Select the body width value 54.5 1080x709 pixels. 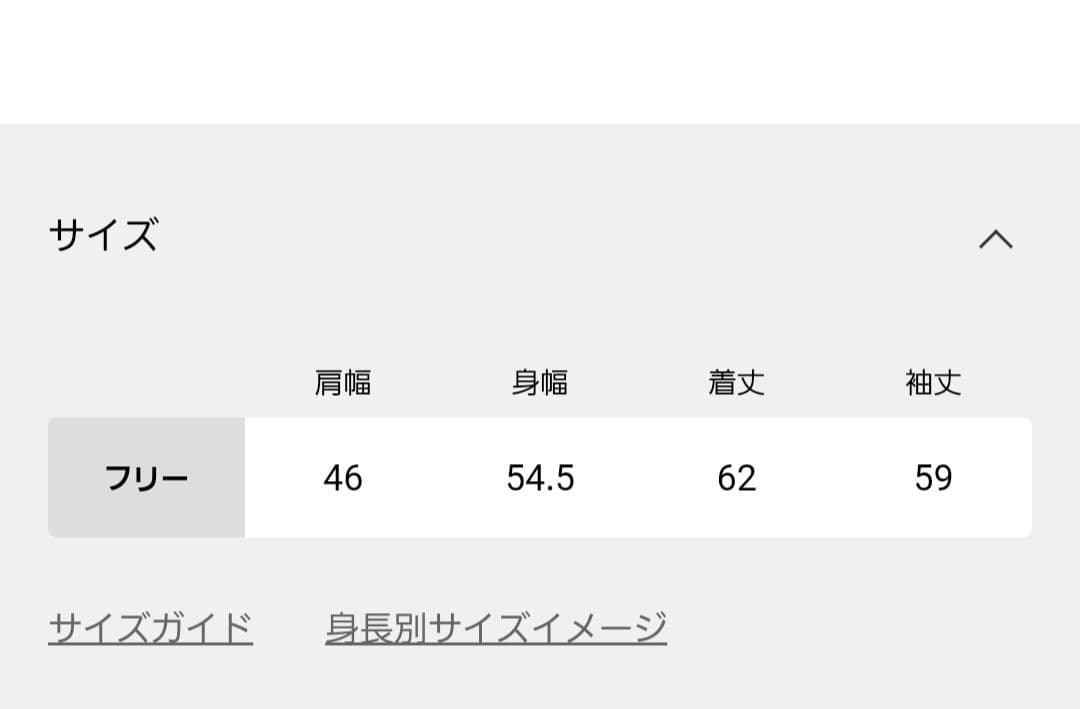[540, 478]
